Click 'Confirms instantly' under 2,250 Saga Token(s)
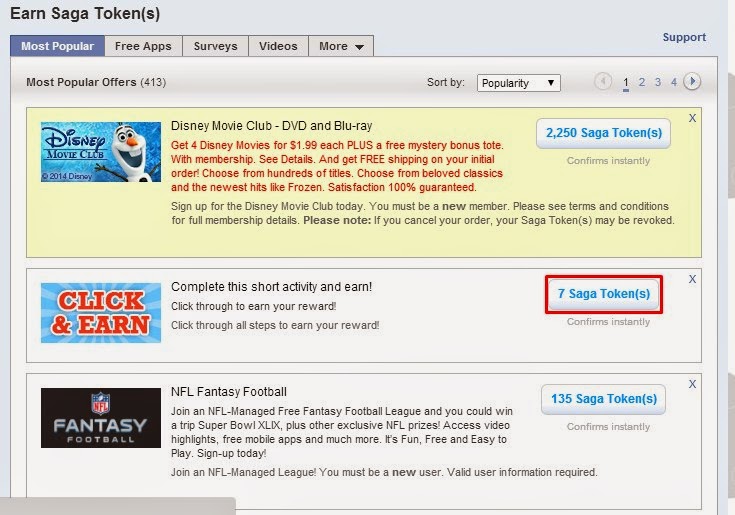Viewport: 735px width, 515px height. point(608,161)
